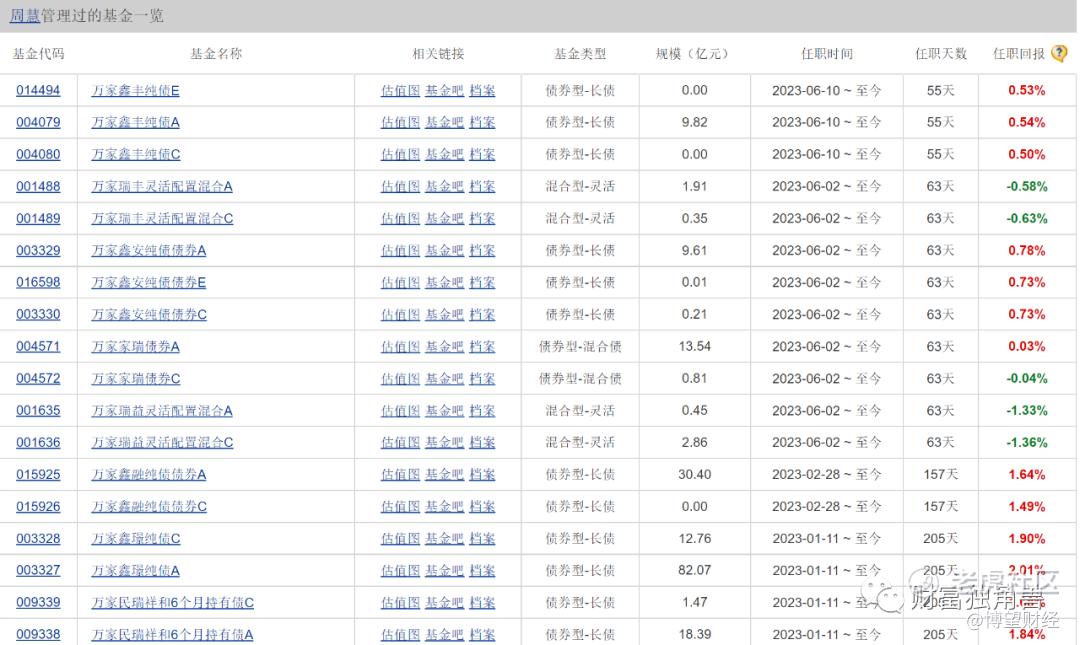Open fund code 001488 link
The width and height of the screenshot is (1080, 645).
[x=38, y=186]
